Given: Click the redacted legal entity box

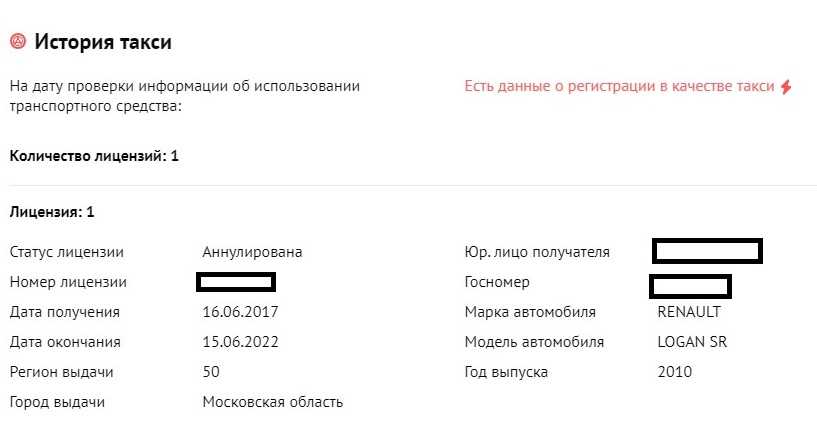Looking at the screenshot, I should click(708, 251).
